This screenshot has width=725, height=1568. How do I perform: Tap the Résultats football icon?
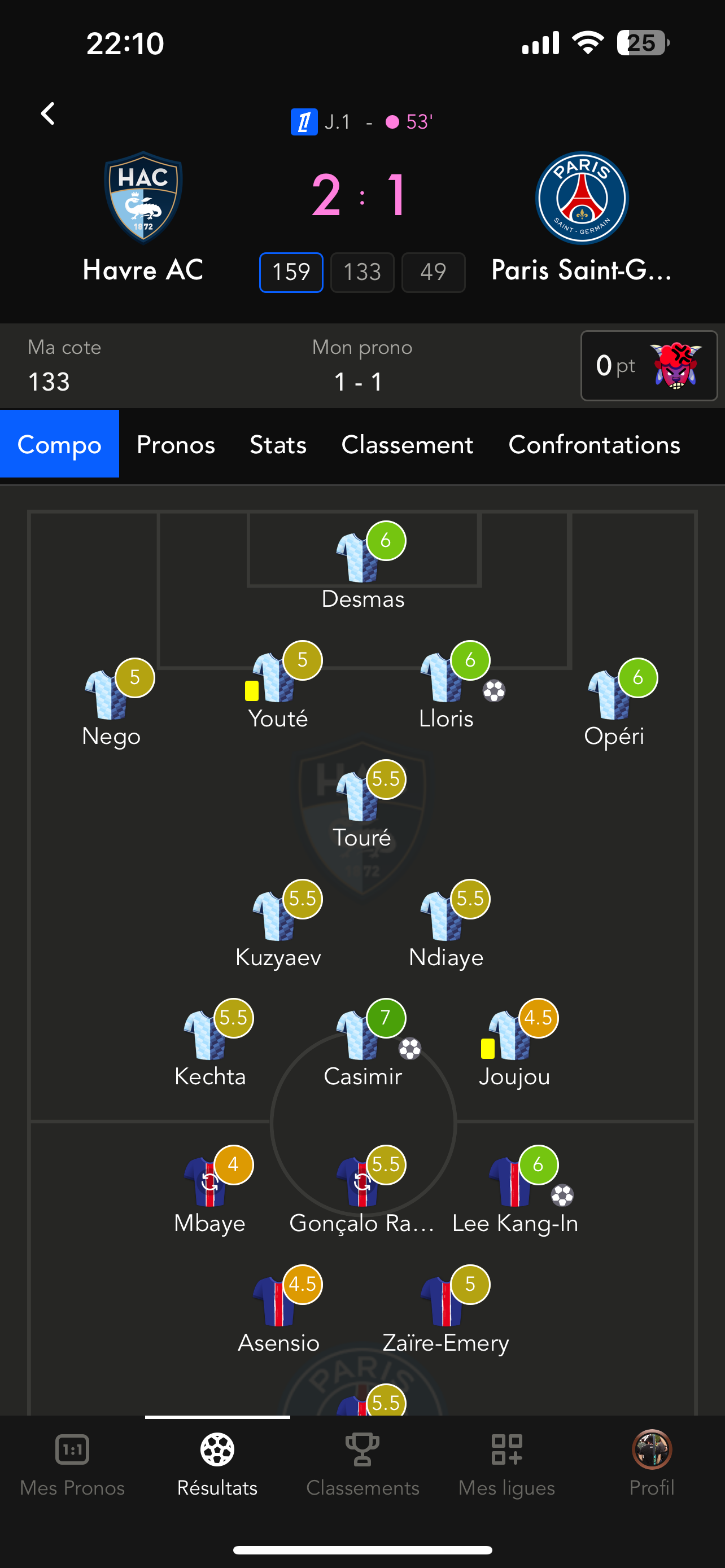click(x=217, y=1449)
